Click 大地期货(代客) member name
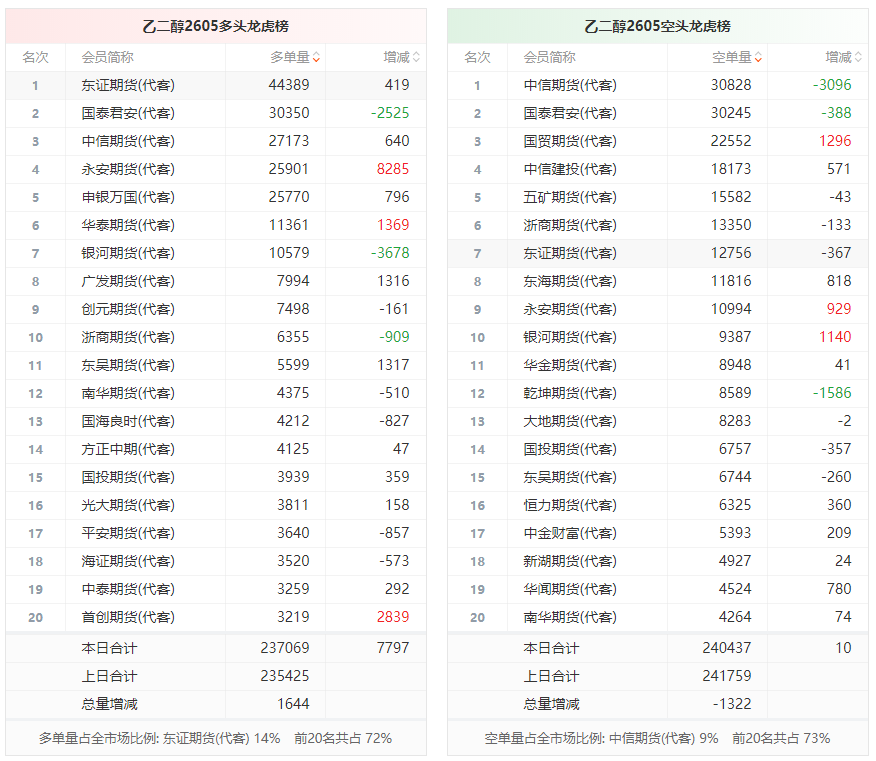This screenshot has height=761, width=876. tap(570, 421)
